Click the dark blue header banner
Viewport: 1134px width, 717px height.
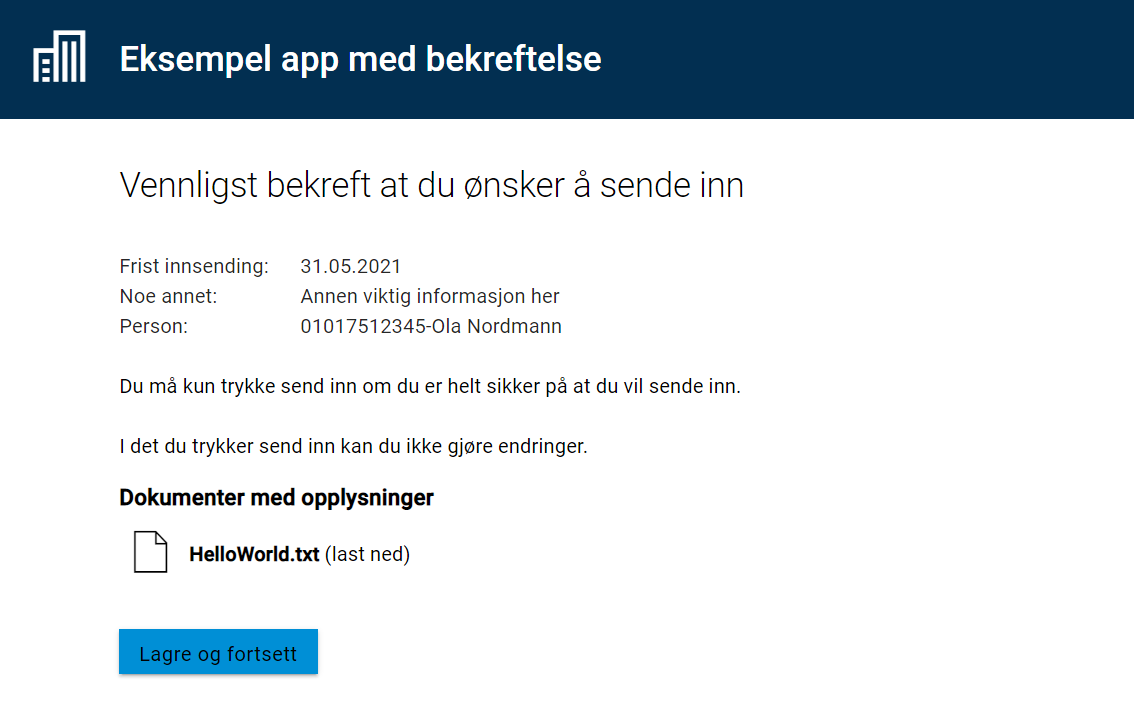(x=567, y=59)
